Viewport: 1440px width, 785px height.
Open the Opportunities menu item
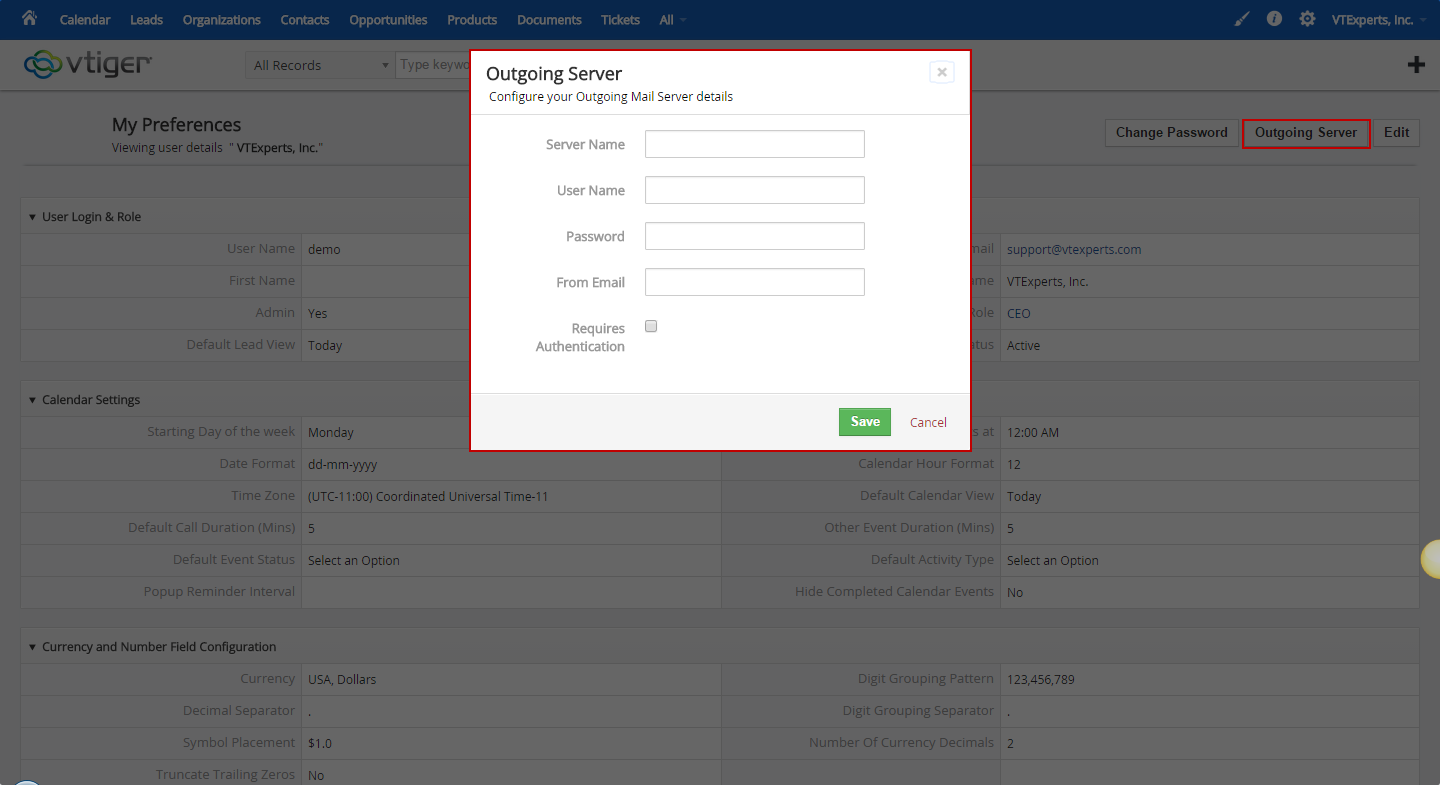pyautogui.click(x=388, y=20)
